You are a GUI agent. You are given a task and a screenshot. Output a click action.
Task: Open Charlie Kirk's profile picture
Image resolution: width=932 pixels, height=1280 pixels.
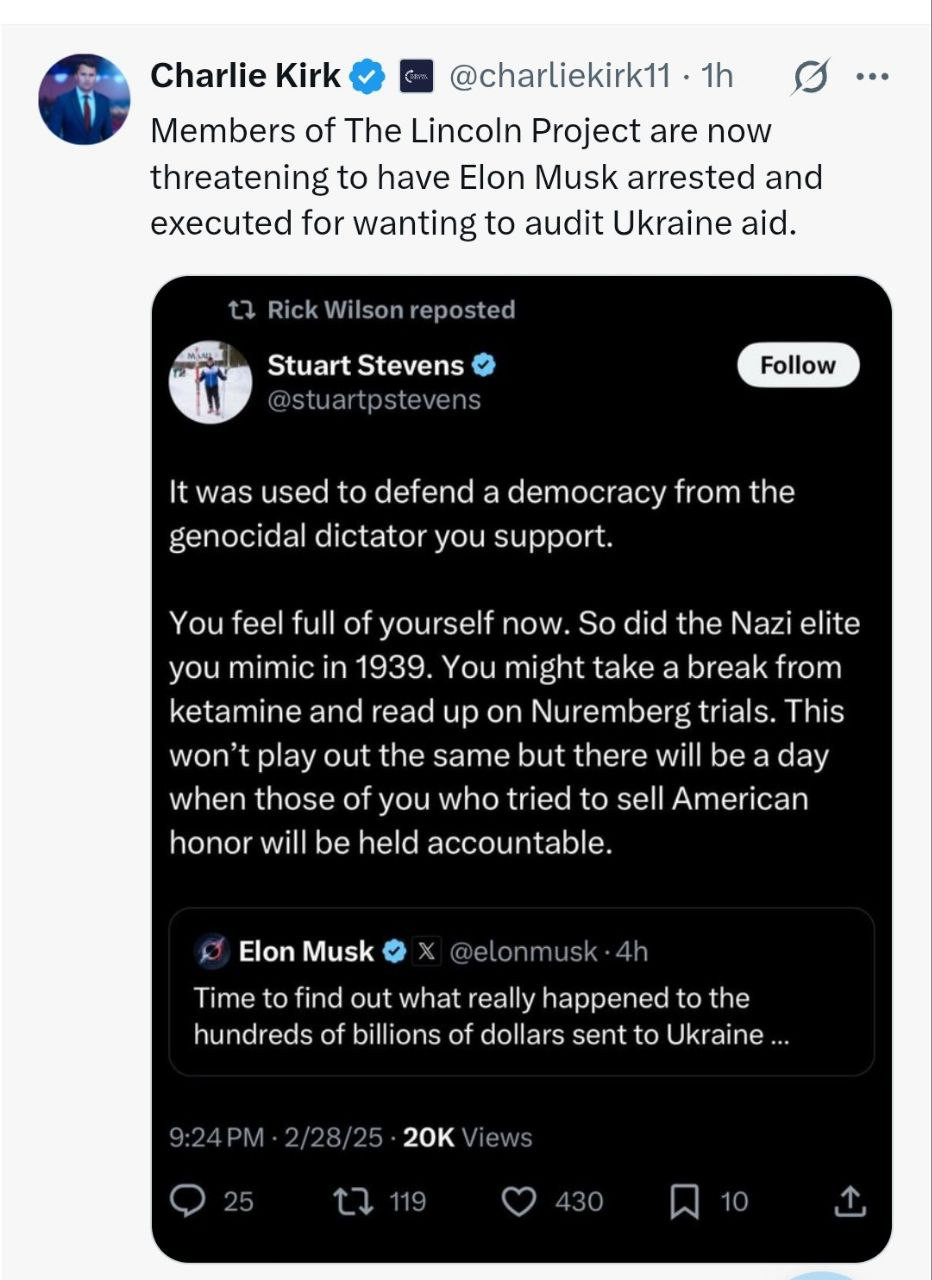pos(84,99)
